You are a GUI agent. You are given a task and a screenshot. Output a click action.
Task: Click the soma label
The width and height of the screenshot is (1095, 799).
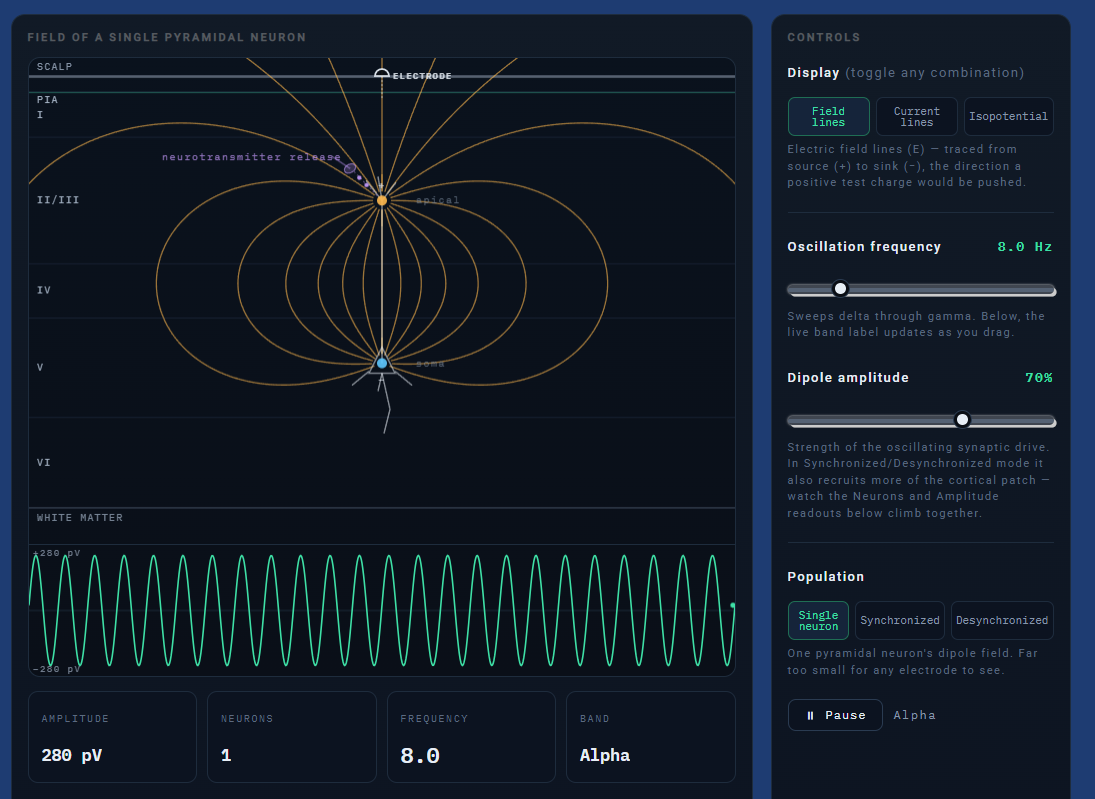pos(430,364)
